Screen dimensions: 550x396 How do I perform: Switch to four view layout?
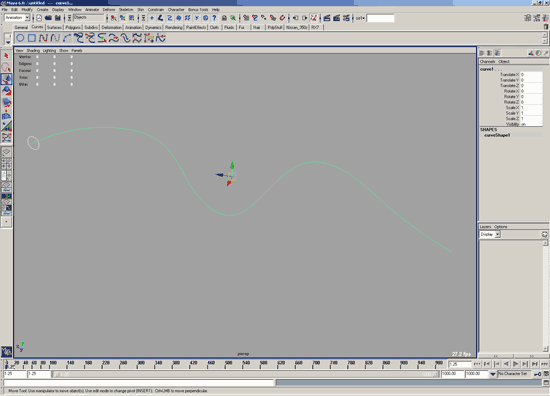click(x=6, y=163)
